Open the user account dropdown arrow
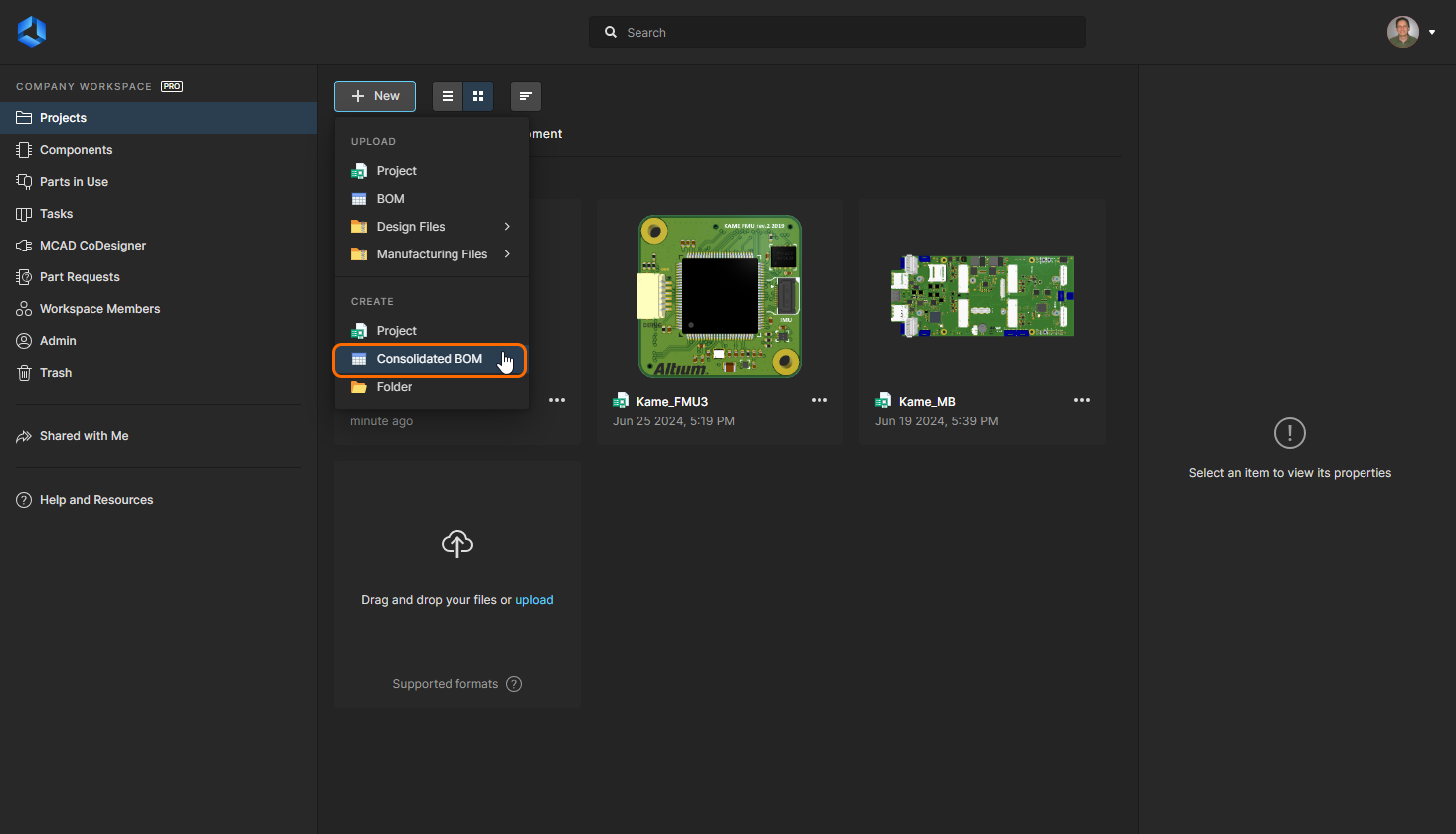The image size is (1456, 834). point(1432,33)
